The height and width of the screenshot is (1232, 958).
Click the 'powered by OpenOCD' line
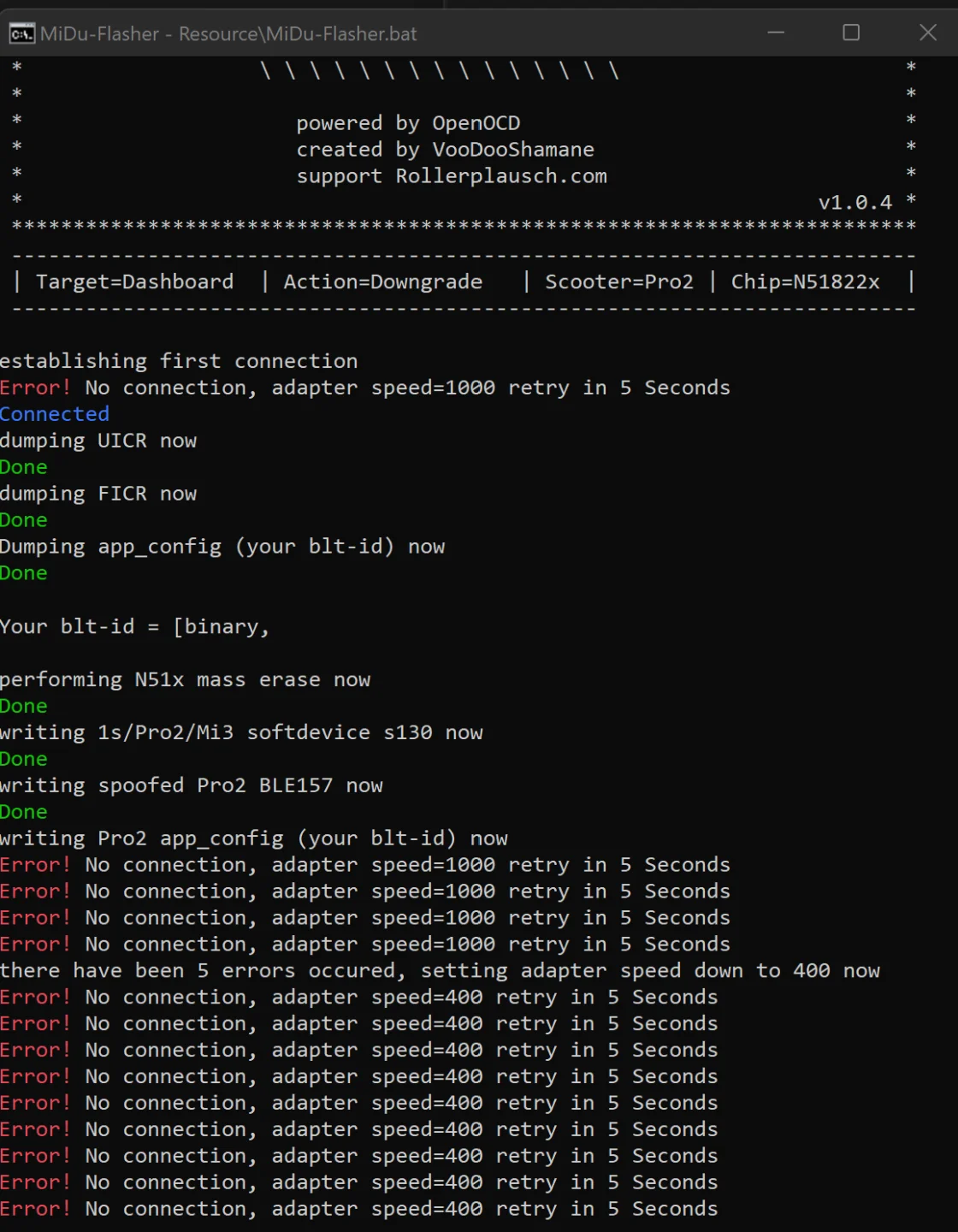tap(408, 123)
